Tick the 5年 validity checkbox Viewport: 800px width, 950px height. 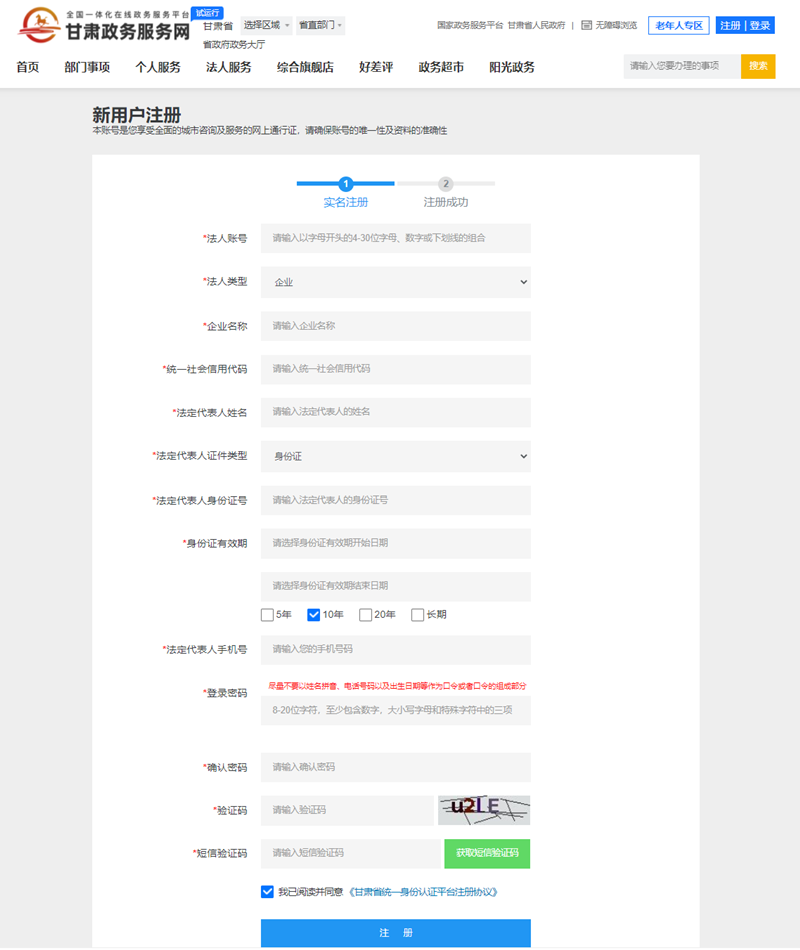[267, 615]
